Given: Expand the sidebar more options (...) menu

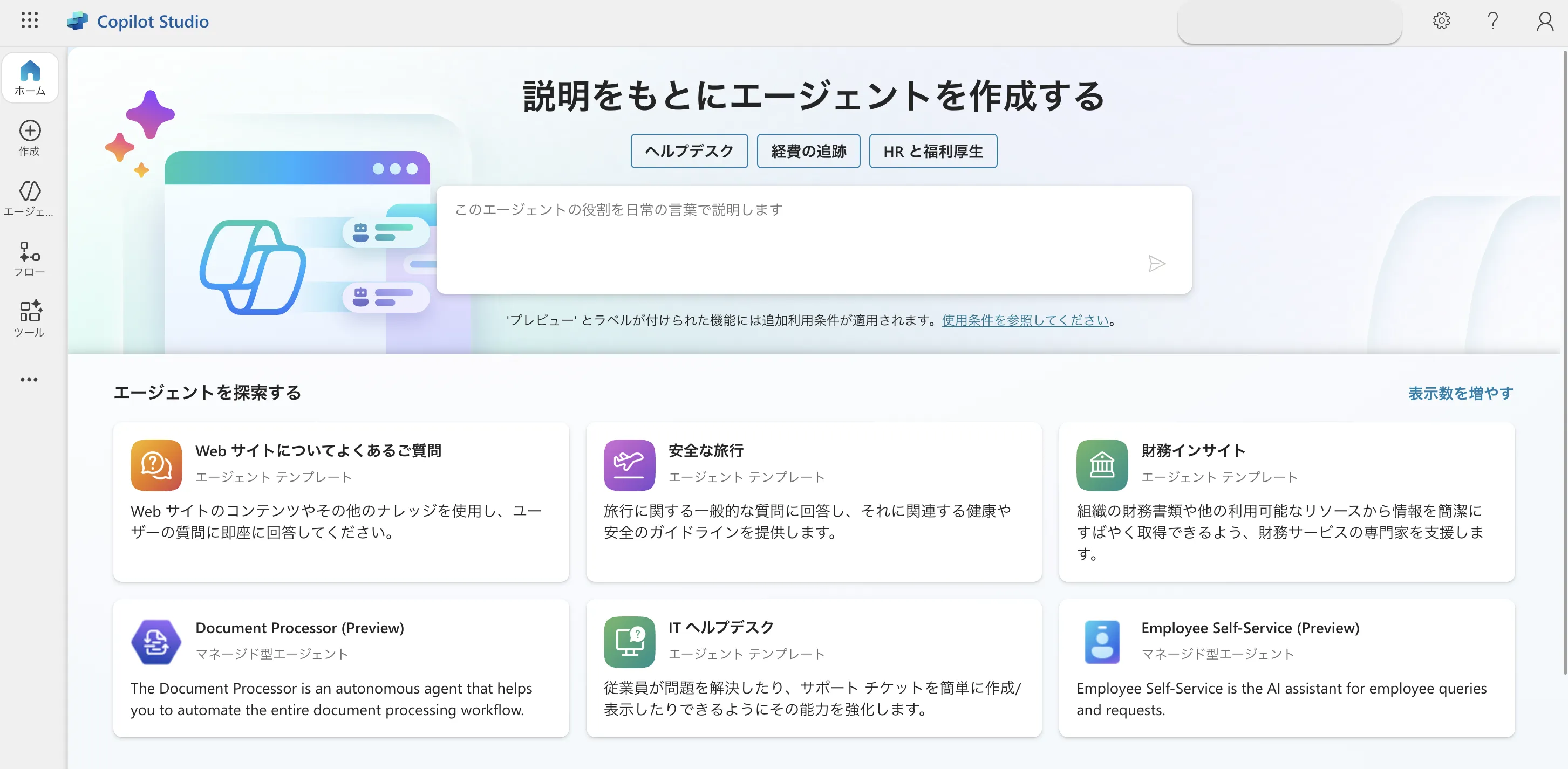Looking at the screenshot, I should (x=29, y=379).
